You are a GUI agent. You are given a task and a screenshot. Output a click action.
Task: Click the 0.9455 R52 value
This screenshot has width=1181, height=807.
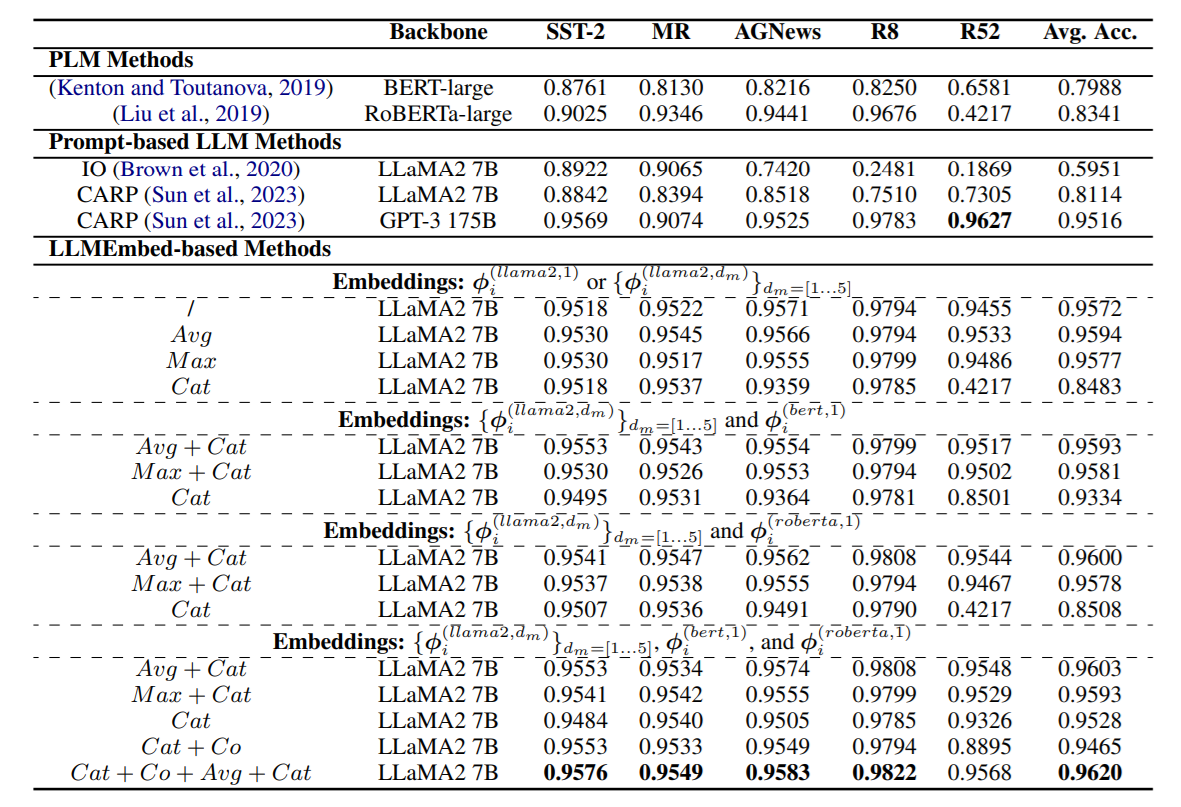(x=979, y=309)
